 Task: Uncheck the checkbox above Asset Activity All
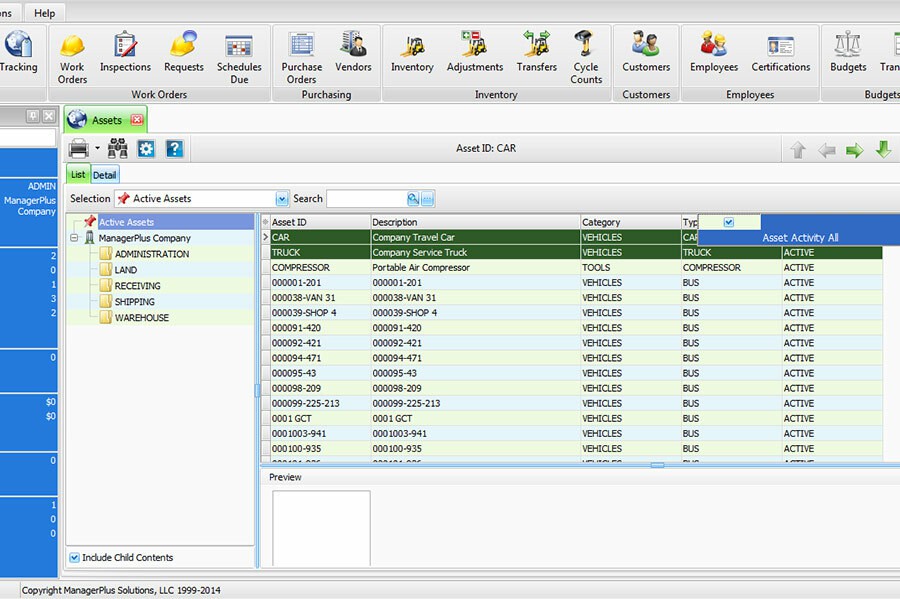(731, 221)
